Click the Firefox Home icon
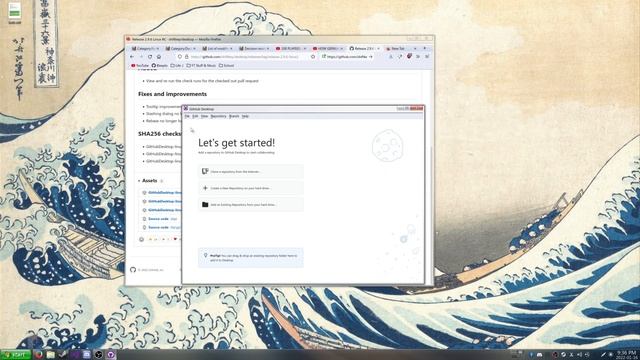This screenshot has width=640, height=360. click(x=159, y=57)
